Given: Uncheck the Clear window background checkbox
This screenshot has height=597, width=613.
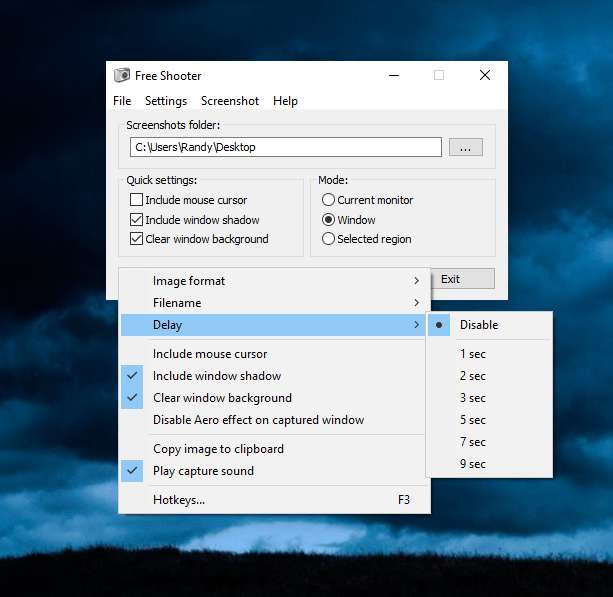Looking at the screenshot, I should 136,238.
